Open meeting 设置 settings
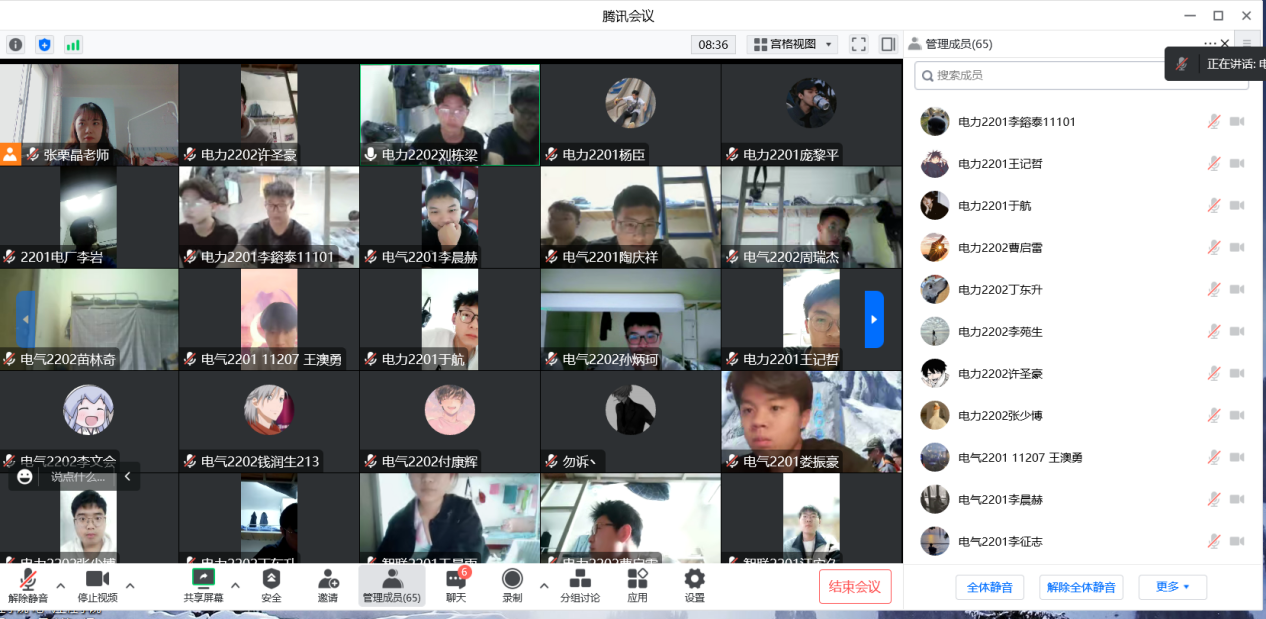 coord(693,586)
